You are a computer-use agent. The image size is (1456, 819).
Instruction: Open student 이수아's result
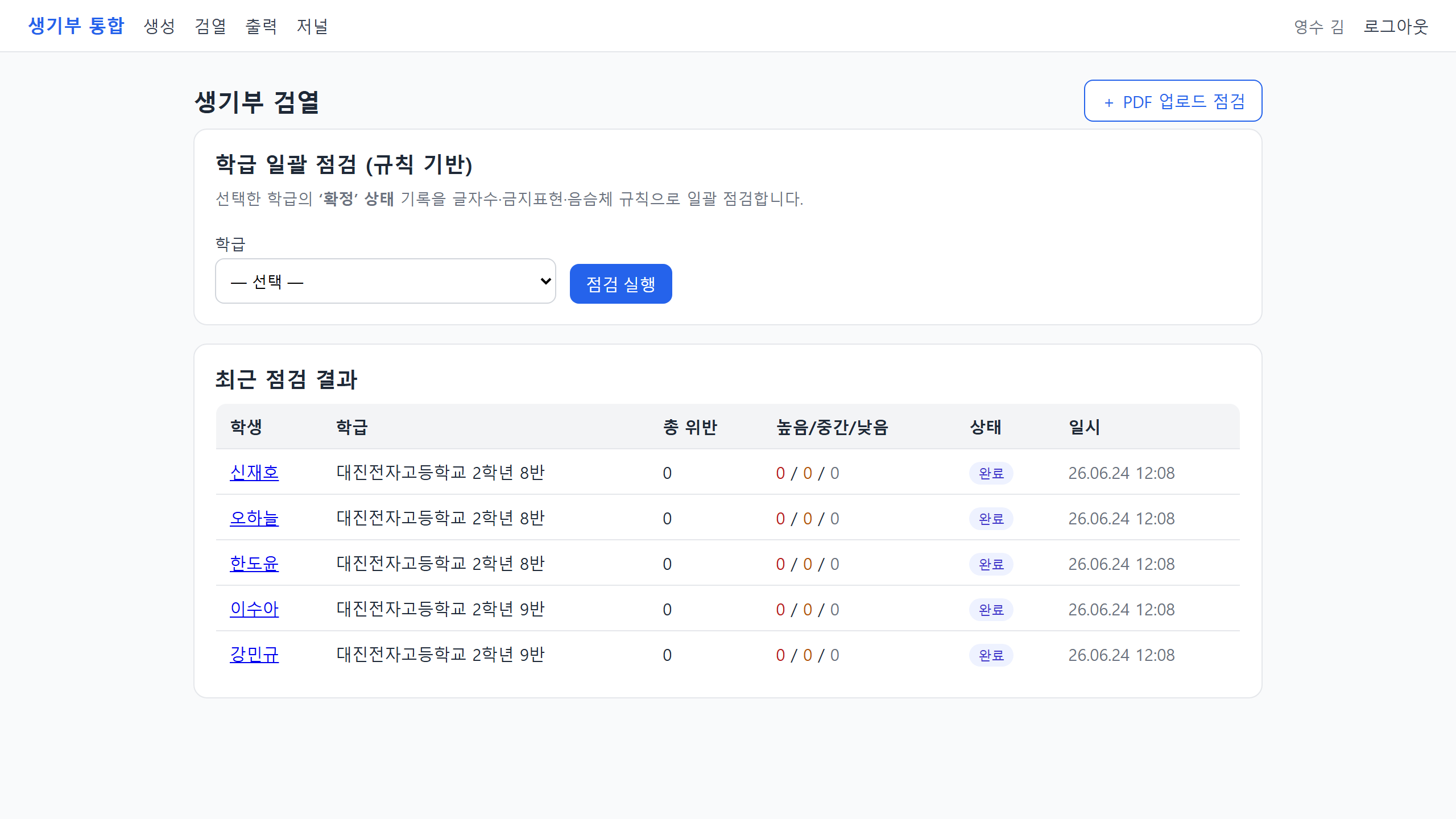click(254, 609)
